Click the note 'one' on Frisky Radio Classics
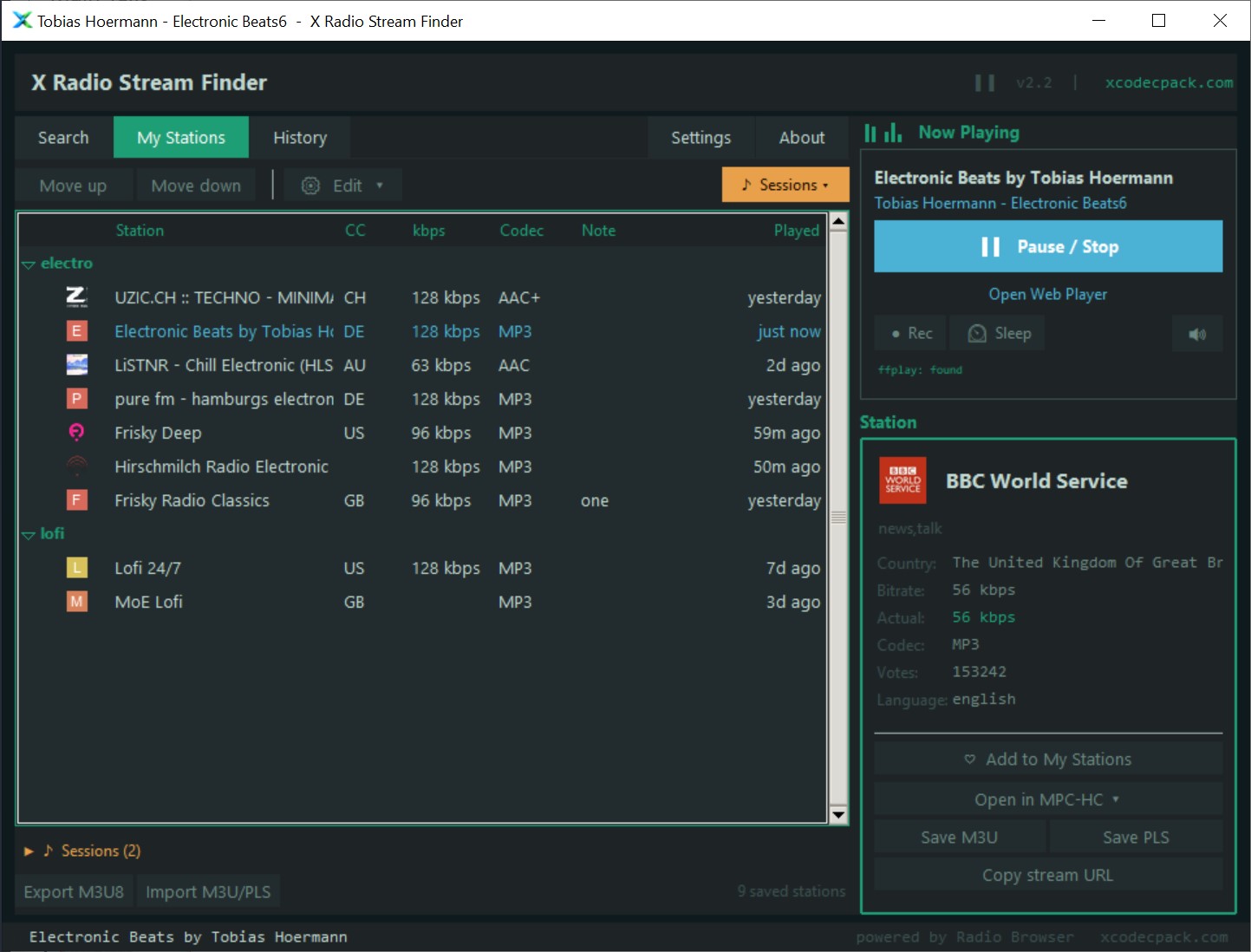The height and width of the screenshot is (952, 1251). [x=595, y=500]
